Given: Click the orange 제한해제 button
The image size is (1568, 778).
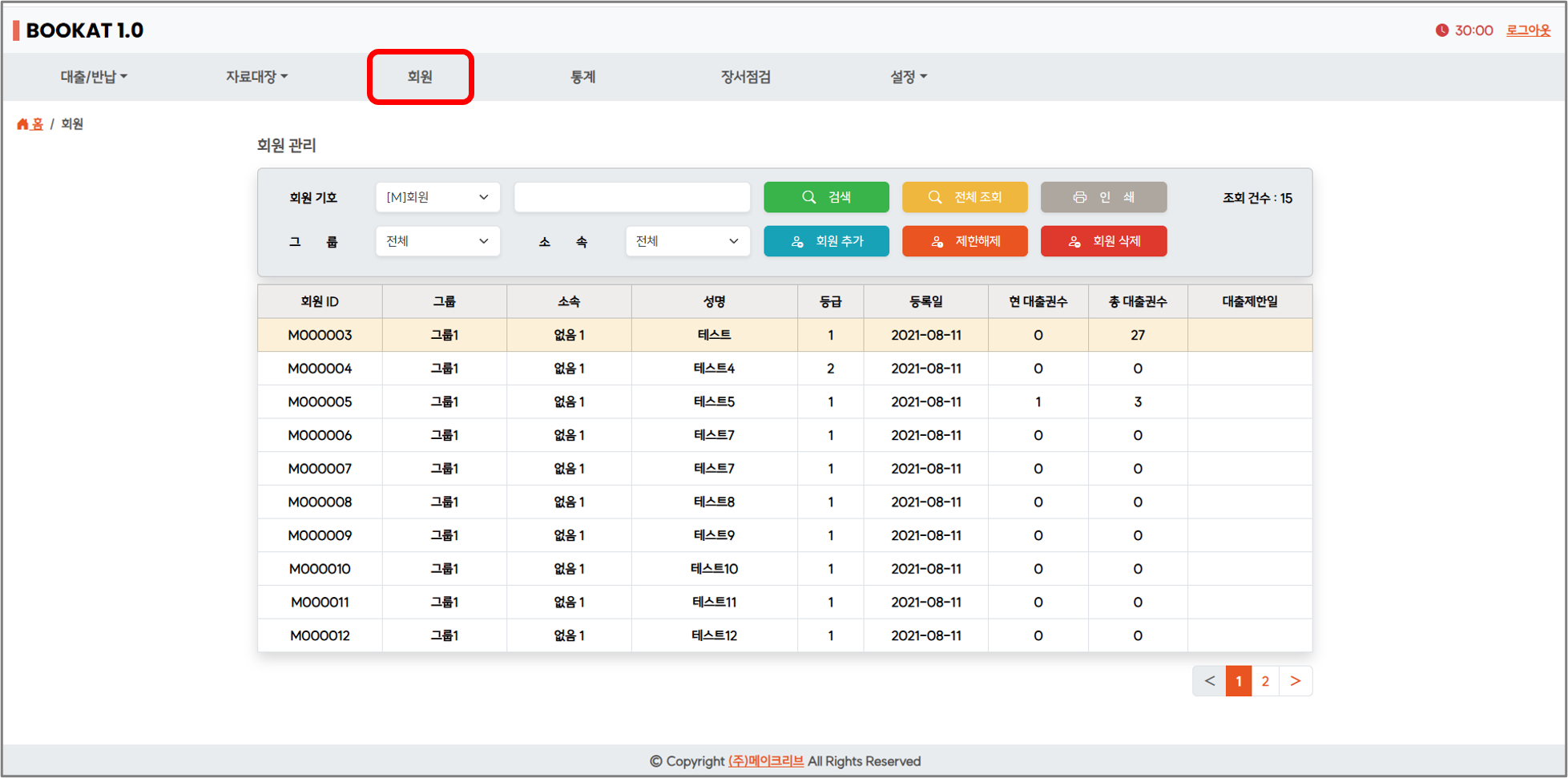Looking at the screenshot, I should [x=965, y=241].
